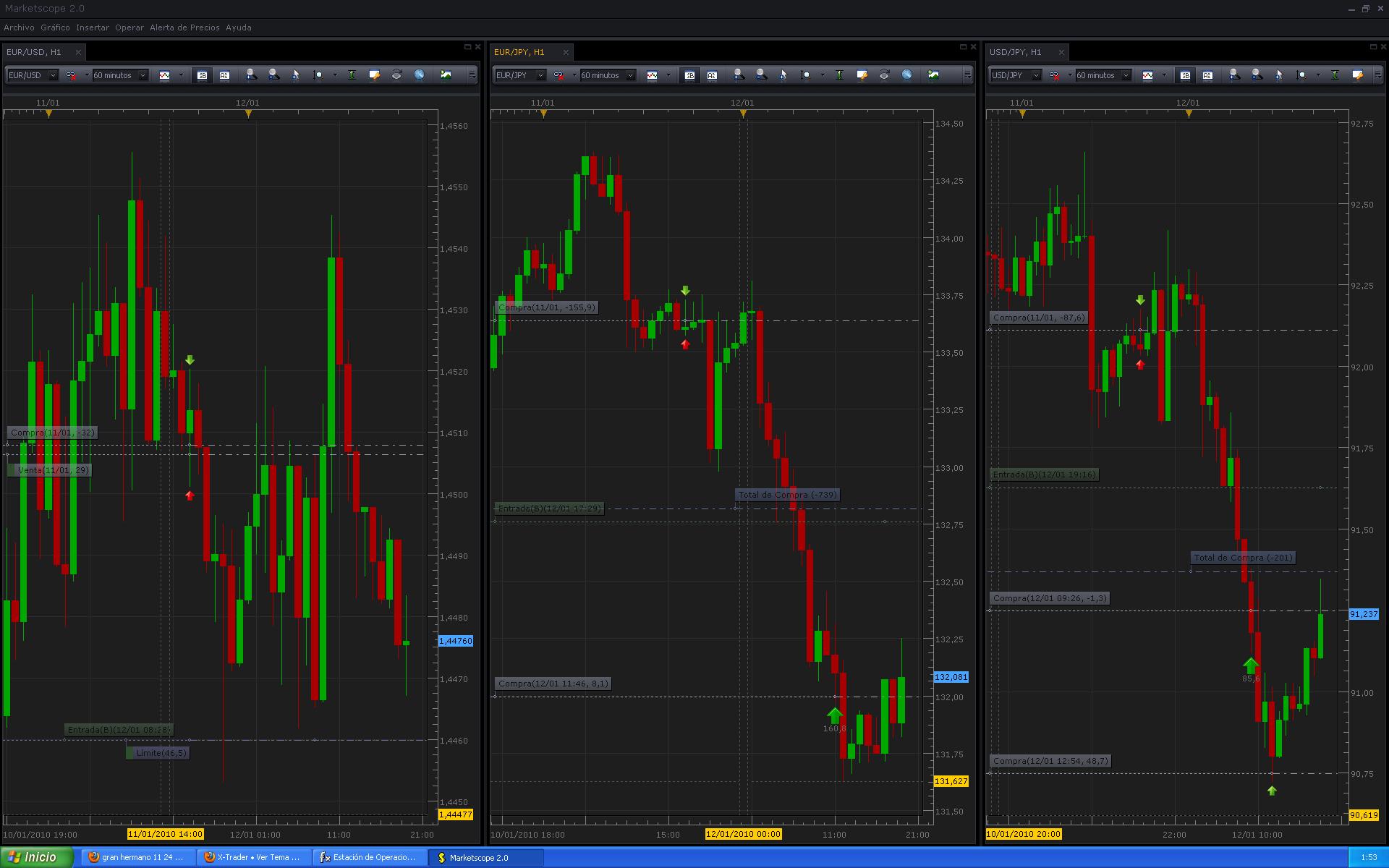
Task: Click the add-image icon in the EUR/USD toolbar
Action: [446, 75]
